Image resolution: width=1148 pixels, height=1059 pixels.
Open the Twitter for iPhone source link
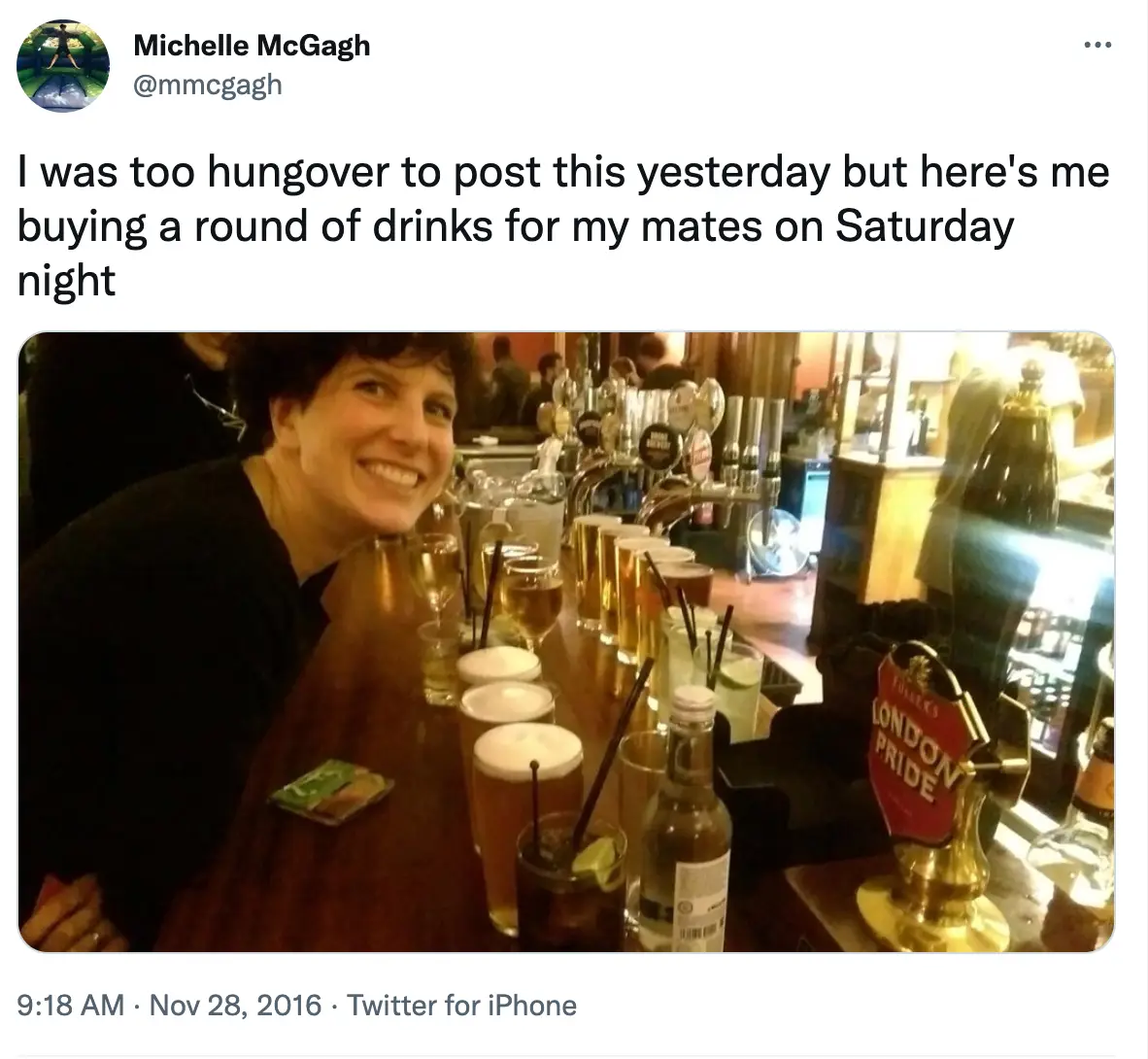(x=461, y=1004)
